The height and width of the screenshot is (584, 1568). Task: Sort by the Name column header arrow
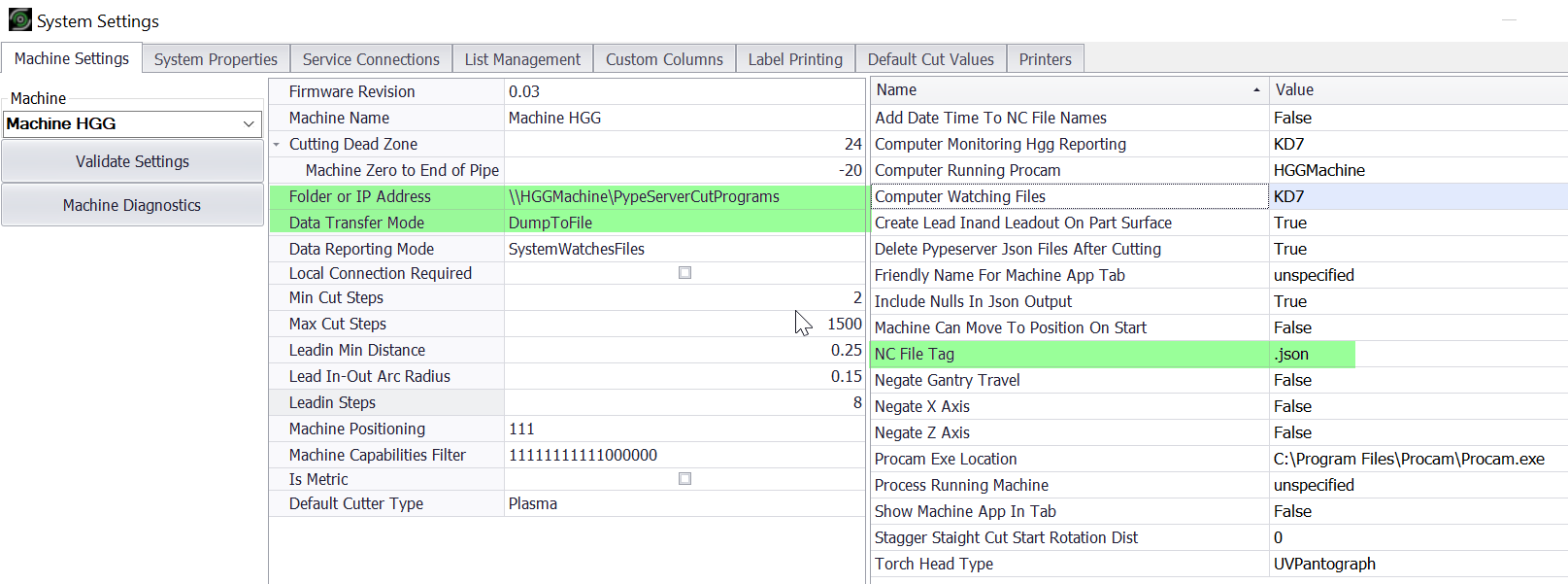[x=1256, y=90]
